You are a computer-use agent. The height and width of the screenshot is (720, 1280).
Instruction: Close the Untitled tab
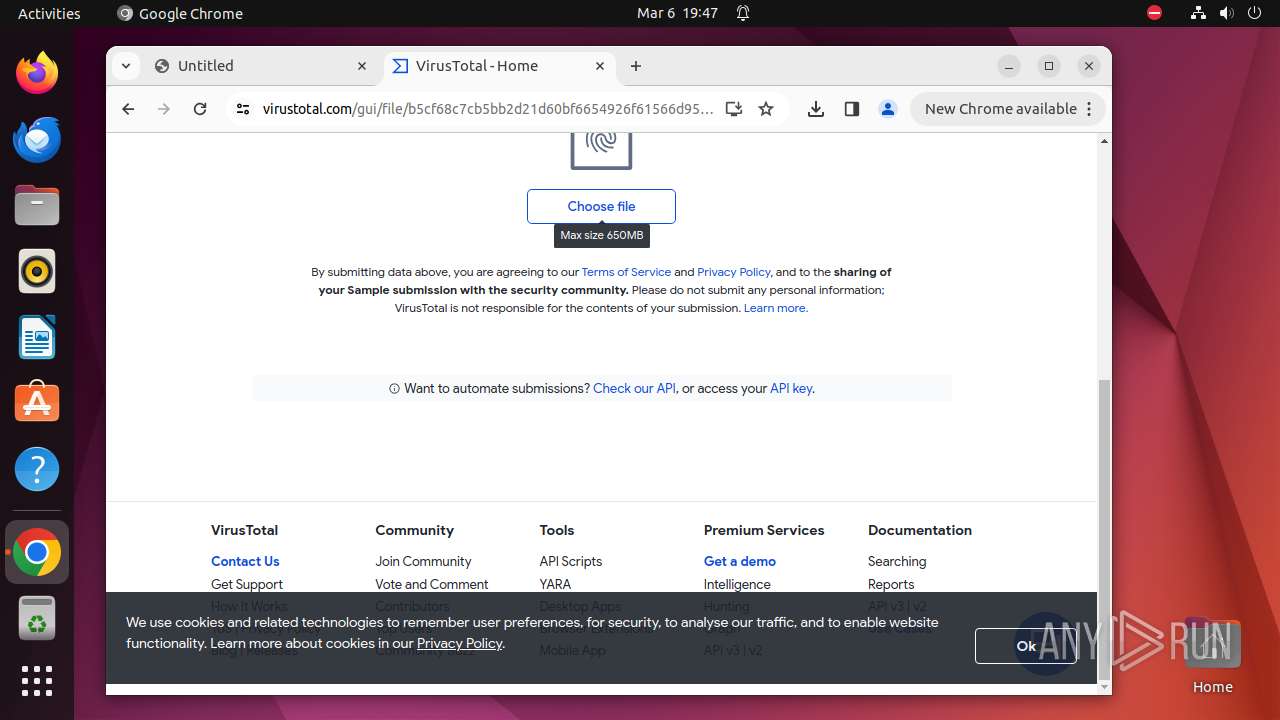click(x=362, y=66)
